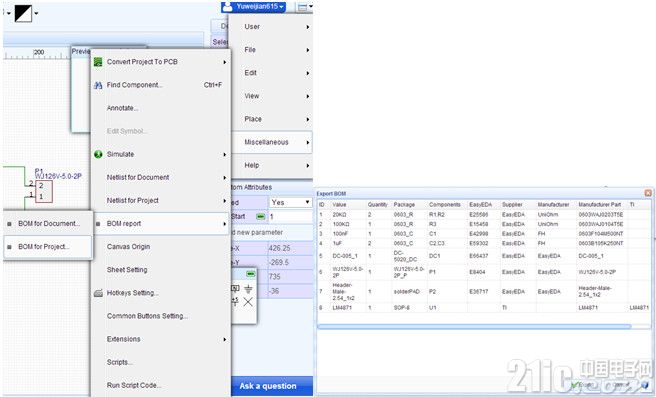
Task: Open the User submenu
Action: pyautogui.click(x=272, y=27)
